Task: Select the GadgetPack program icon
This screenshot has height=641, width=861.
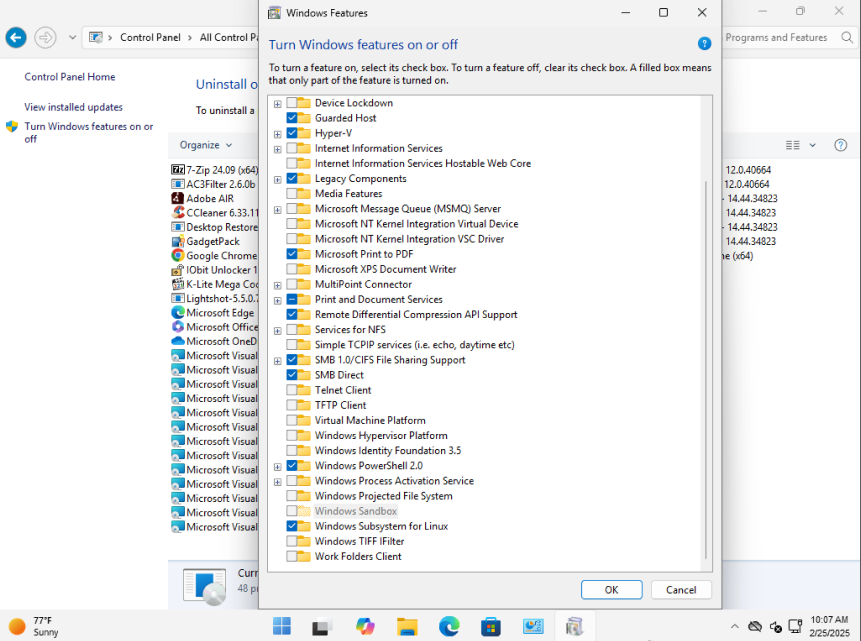Action: tap(177, 241)
